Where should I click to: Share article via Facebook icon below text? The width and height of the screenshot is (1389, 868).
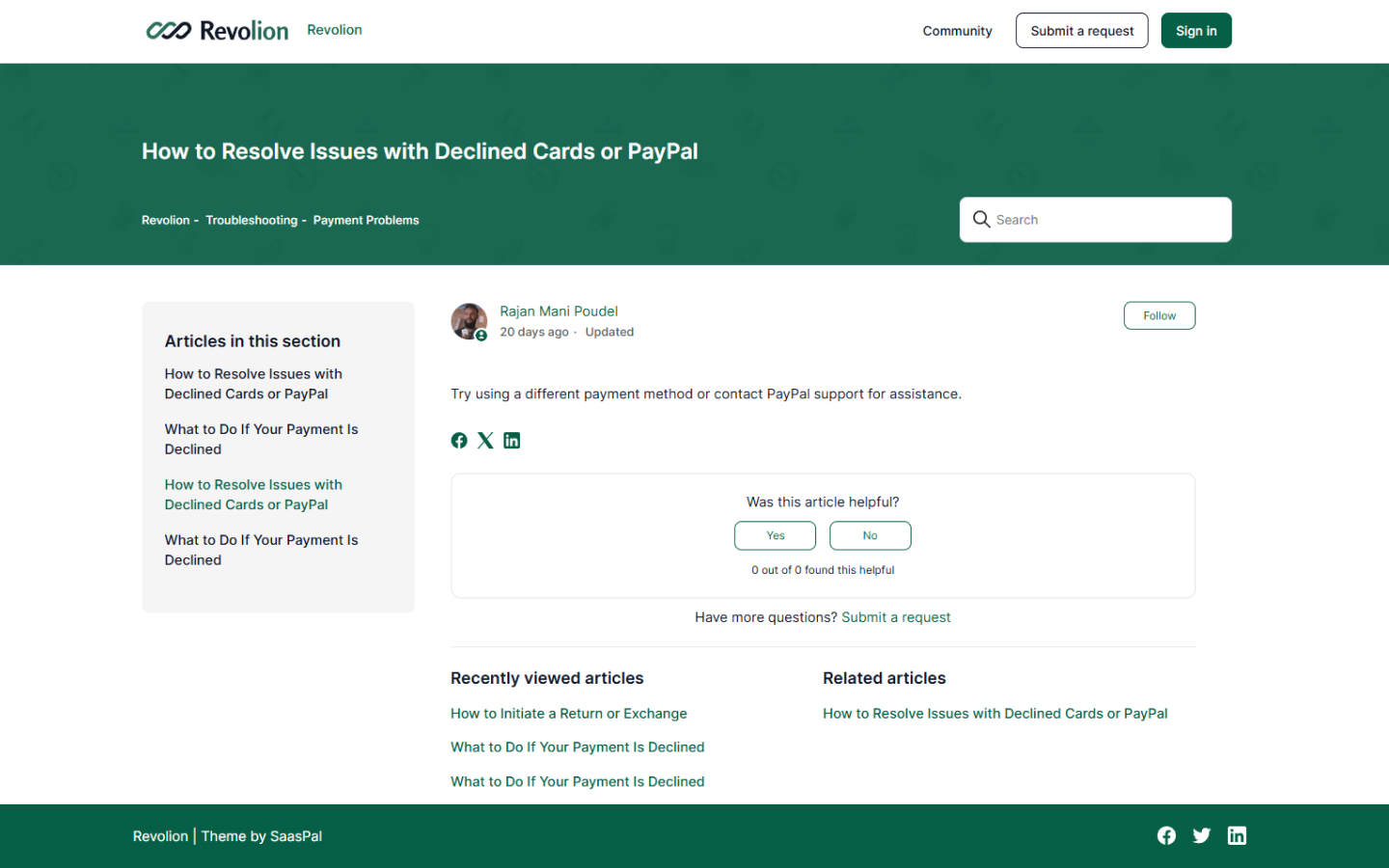(x=459, y=441)
